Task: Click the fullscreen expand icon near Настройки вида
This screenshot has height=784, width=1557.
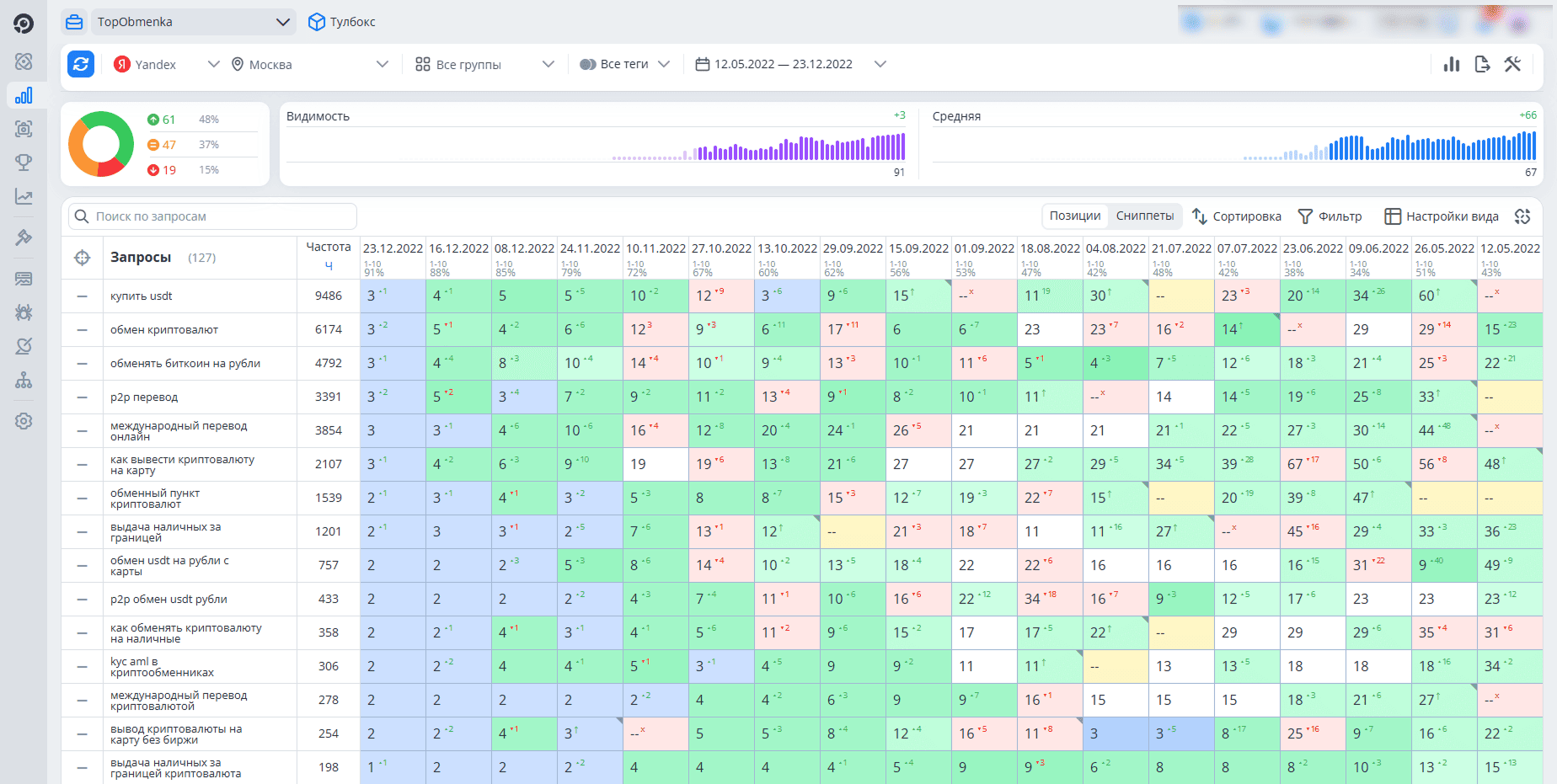Action: click(1522, 216)
